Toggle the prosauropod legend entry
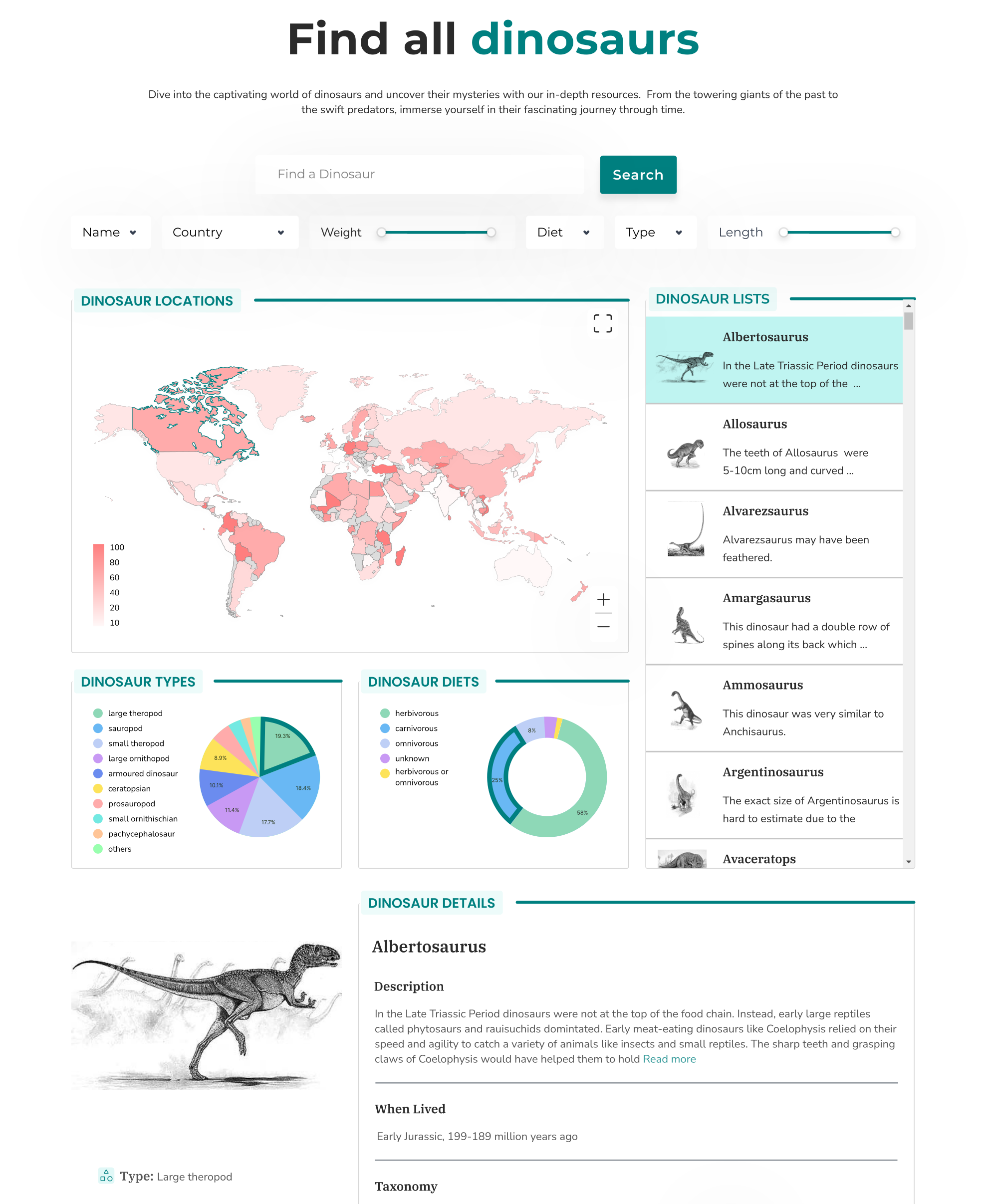 (124, 803)
